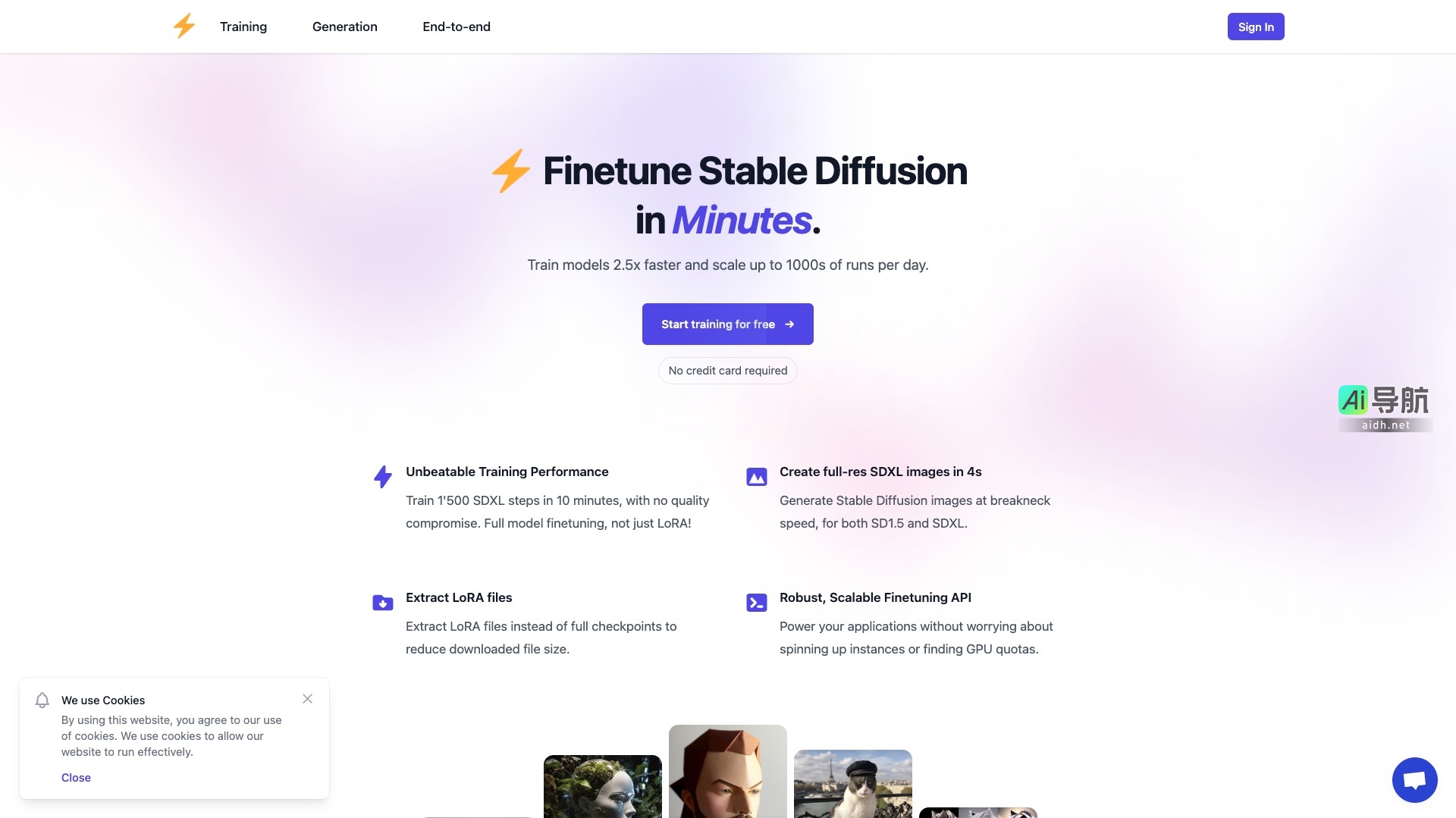Open the Generation menu item
The width and height of the screenshot is (1456, 818).
point(345,27)
